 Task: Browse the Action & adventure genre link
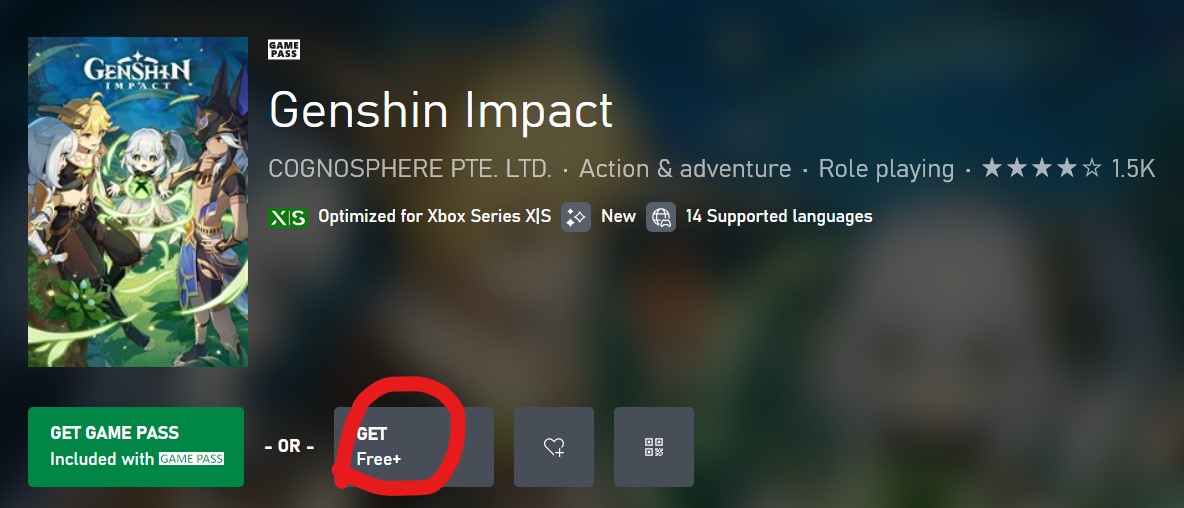(685, 168)
